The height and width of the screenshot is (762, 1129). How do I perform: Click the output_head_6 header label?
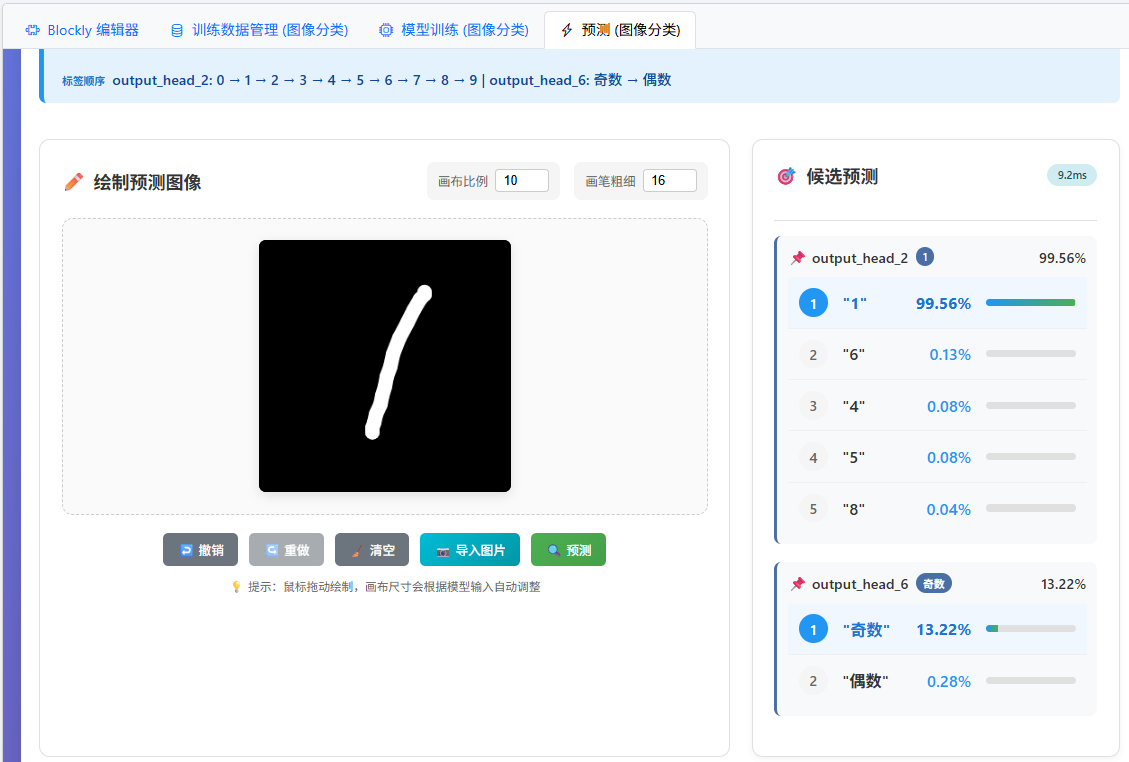(x=860, y=584)
